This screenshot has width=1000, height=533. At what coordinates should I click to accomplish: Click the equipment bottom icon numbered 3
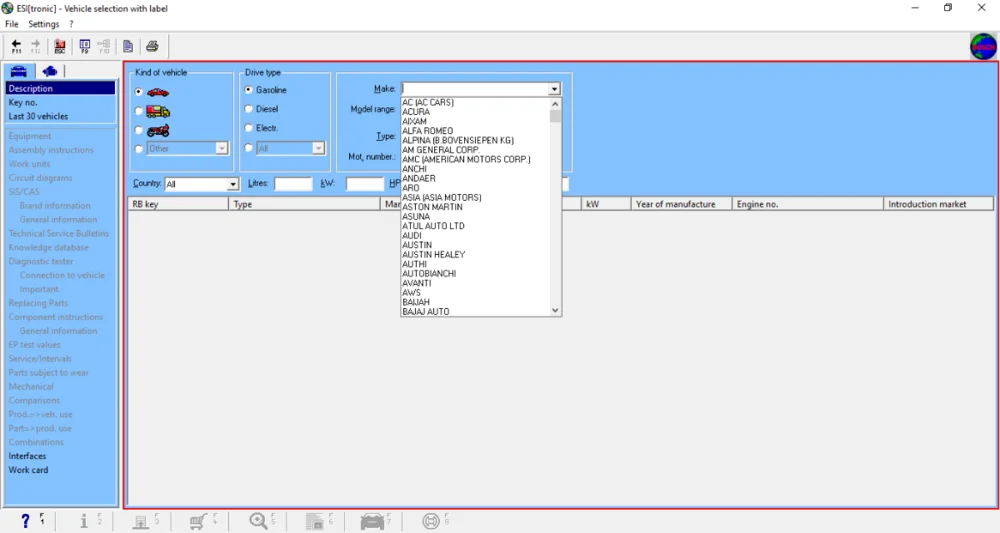pos(141,522)
